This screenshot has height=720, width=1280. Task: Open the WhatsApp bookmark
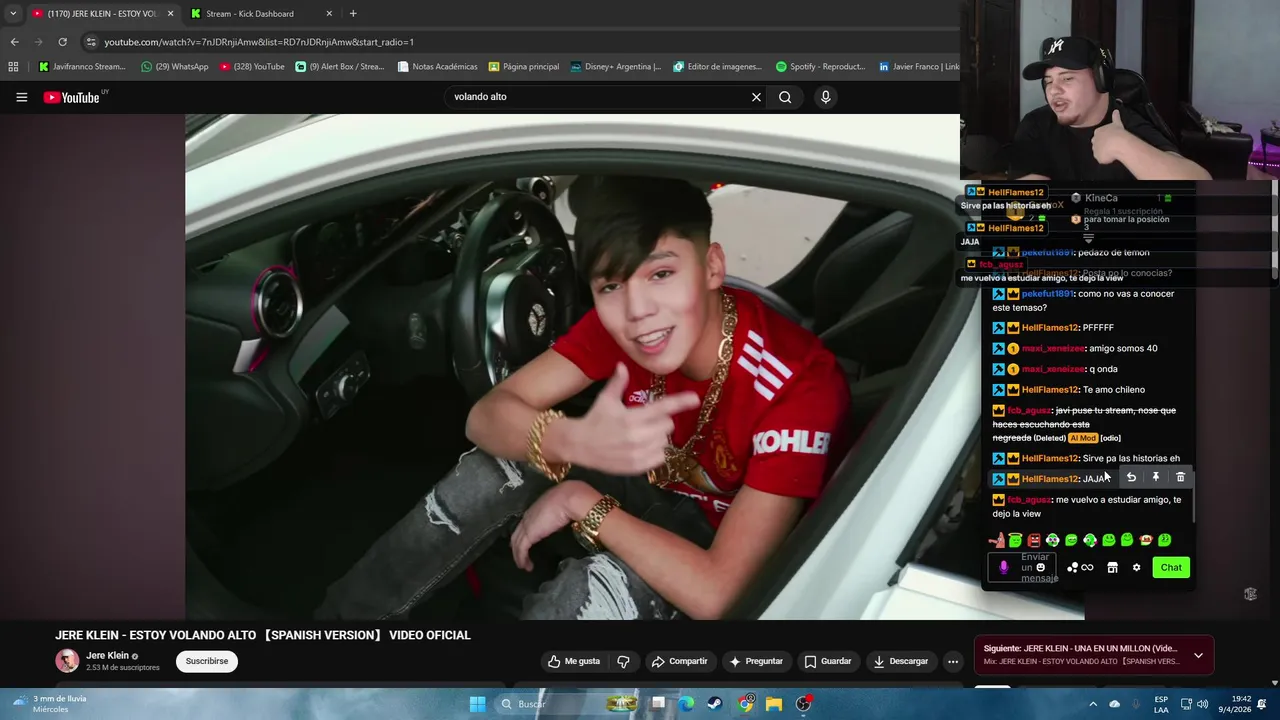point(175,67)
